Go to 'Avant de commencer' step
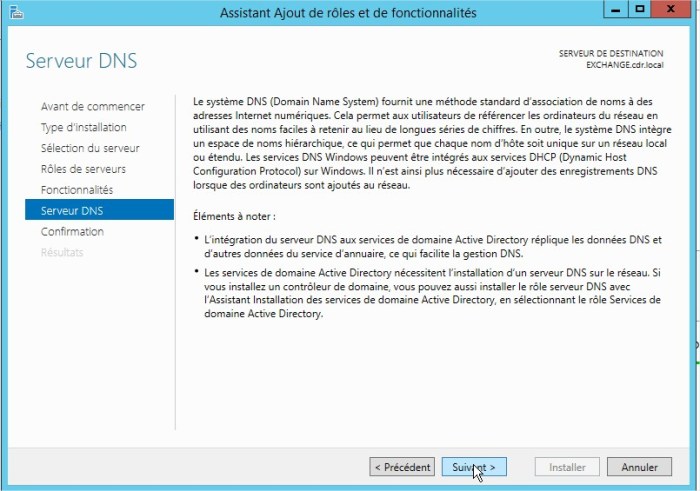The height and width of the screenshot is (491, 700). [93, 107]
